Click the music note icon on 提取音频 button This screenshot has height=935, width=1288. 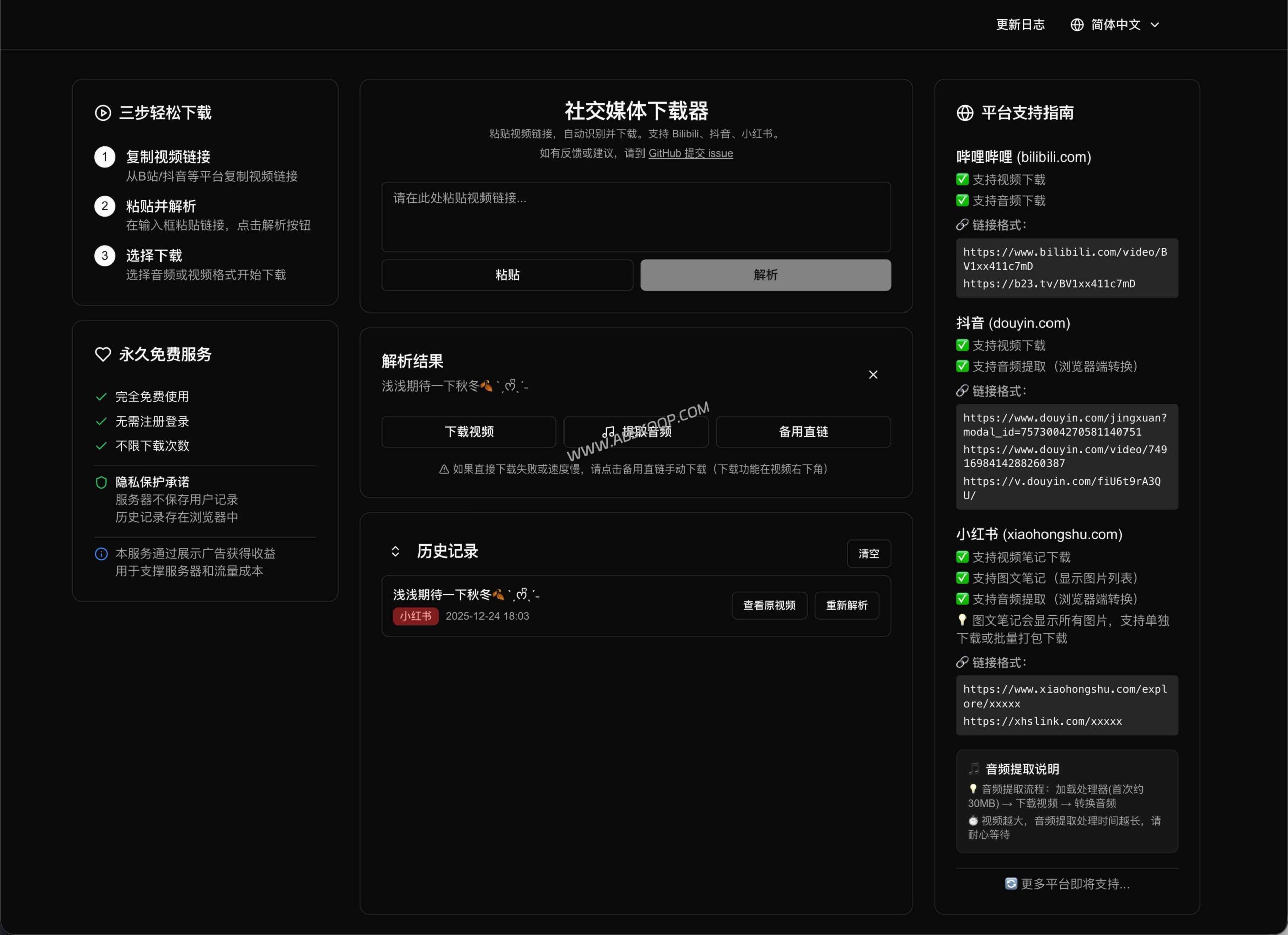[608, 431]
